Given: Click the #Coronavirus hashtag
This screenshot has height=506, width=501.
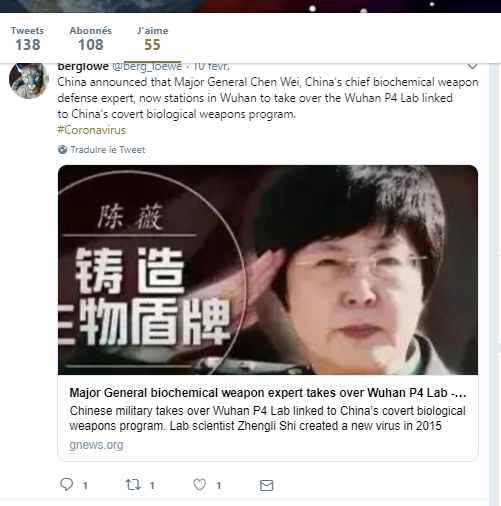Looking at the screenshot, I should coord(91,130).
